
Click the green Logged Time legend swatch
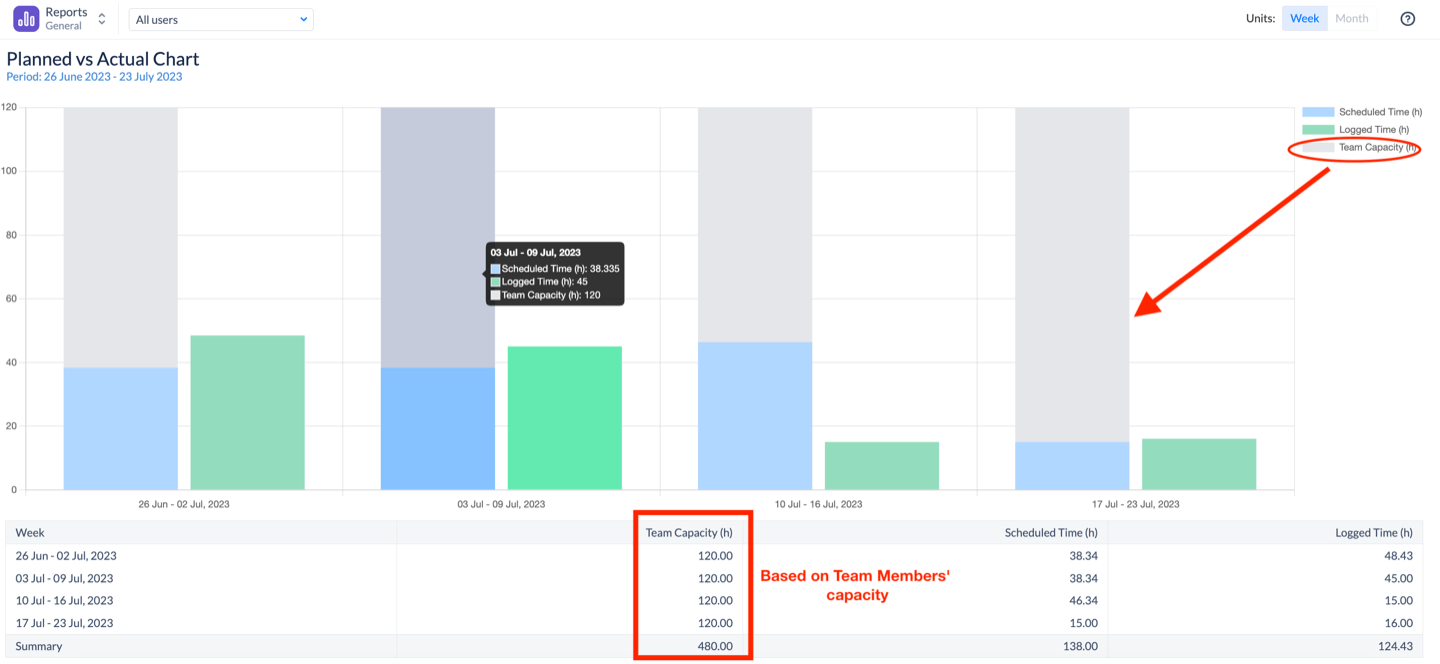[1318, 130]
